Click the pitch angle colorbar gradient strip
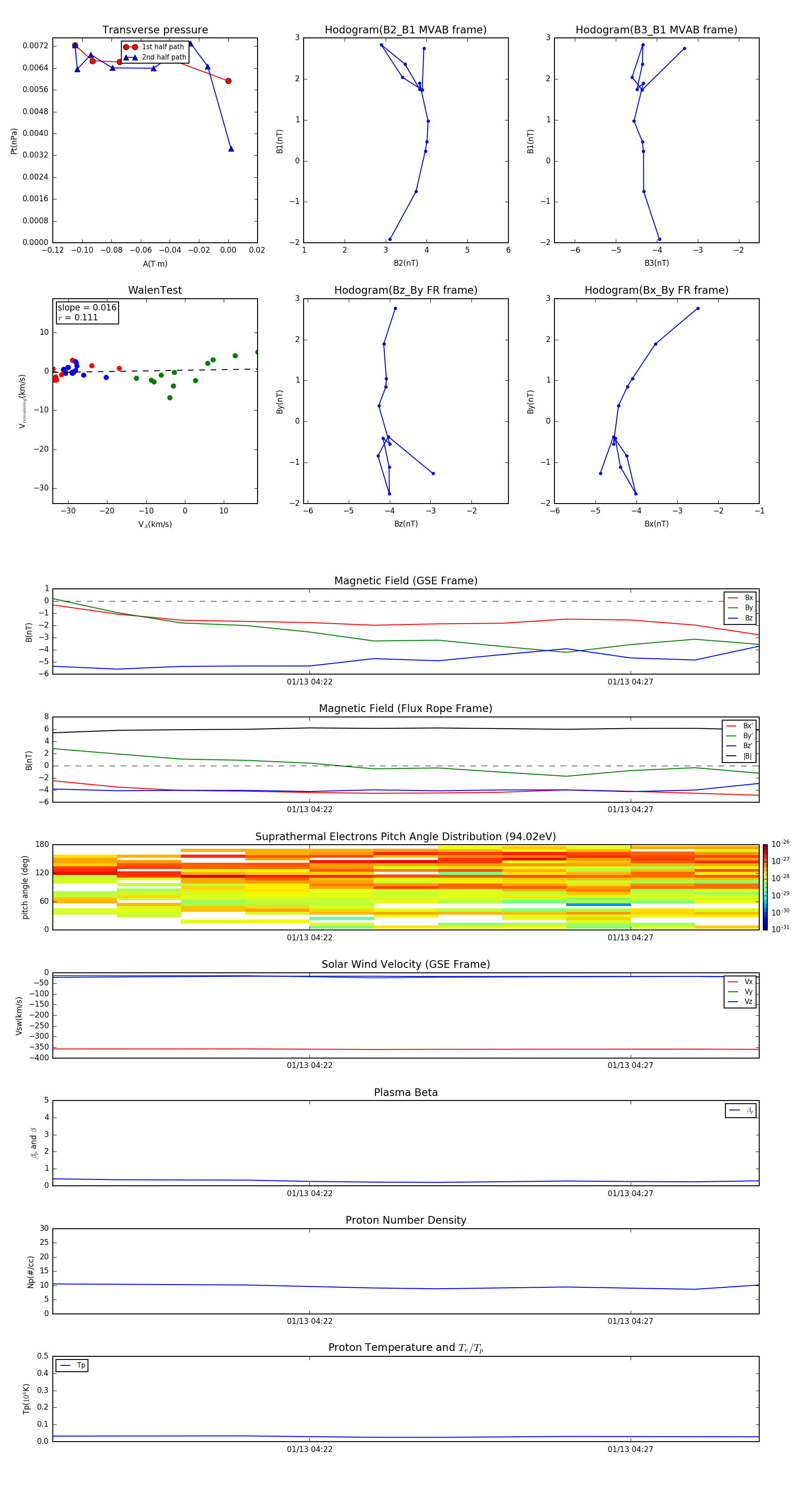The width and height of the screenshot is (812, 1489). coord(765,887)
